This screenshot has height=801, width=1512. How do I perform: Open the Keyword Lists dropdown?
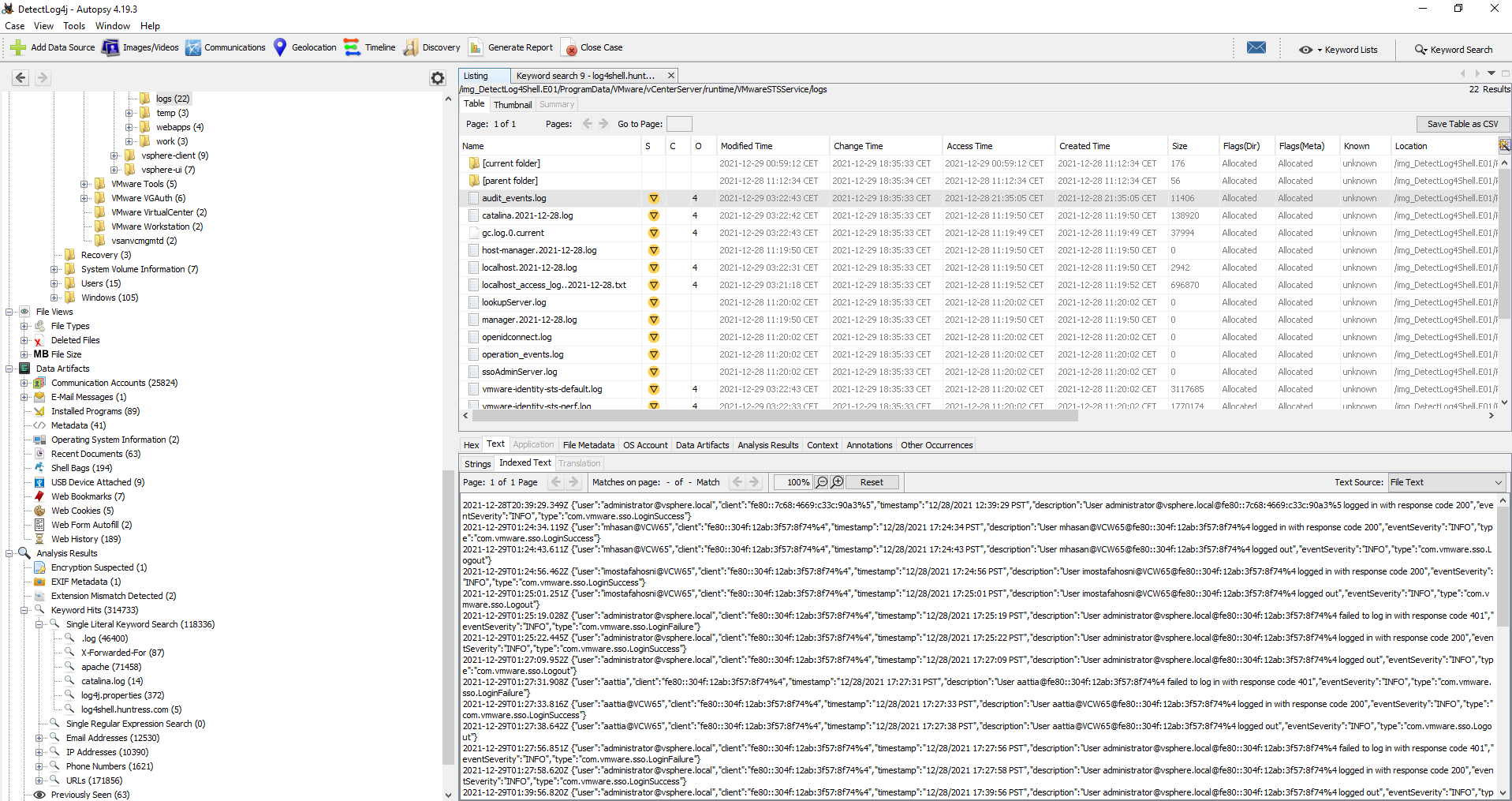(1338, 50)
